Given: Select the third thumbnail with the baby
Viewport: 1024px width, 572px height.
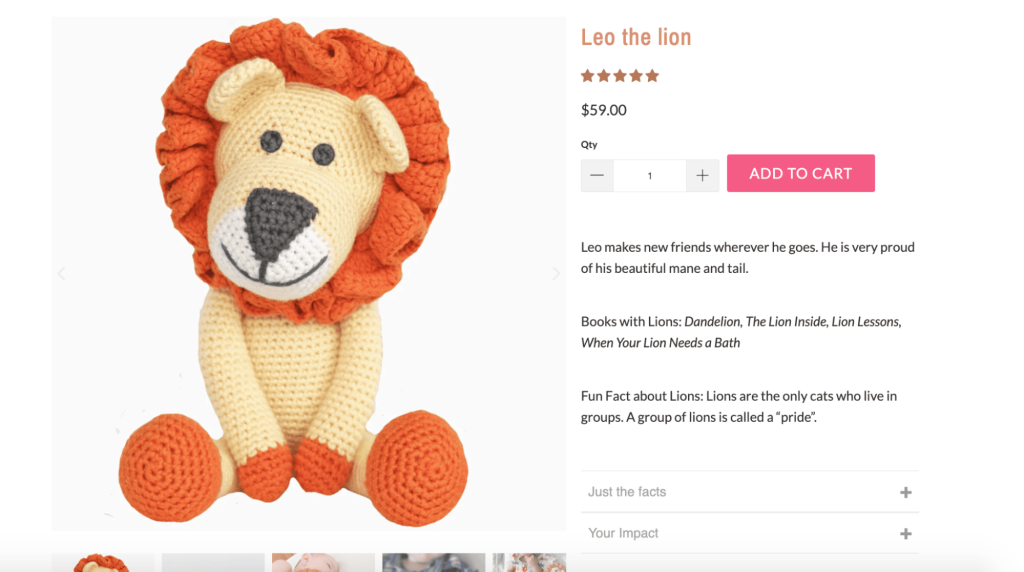Looking at the screenshot, I should point(323,562).
